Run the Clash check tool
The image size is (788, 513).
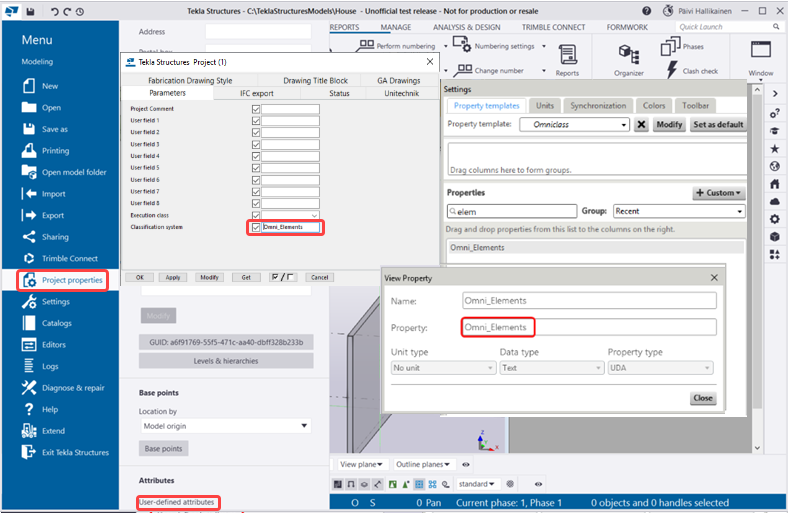[x=672, y=71]
